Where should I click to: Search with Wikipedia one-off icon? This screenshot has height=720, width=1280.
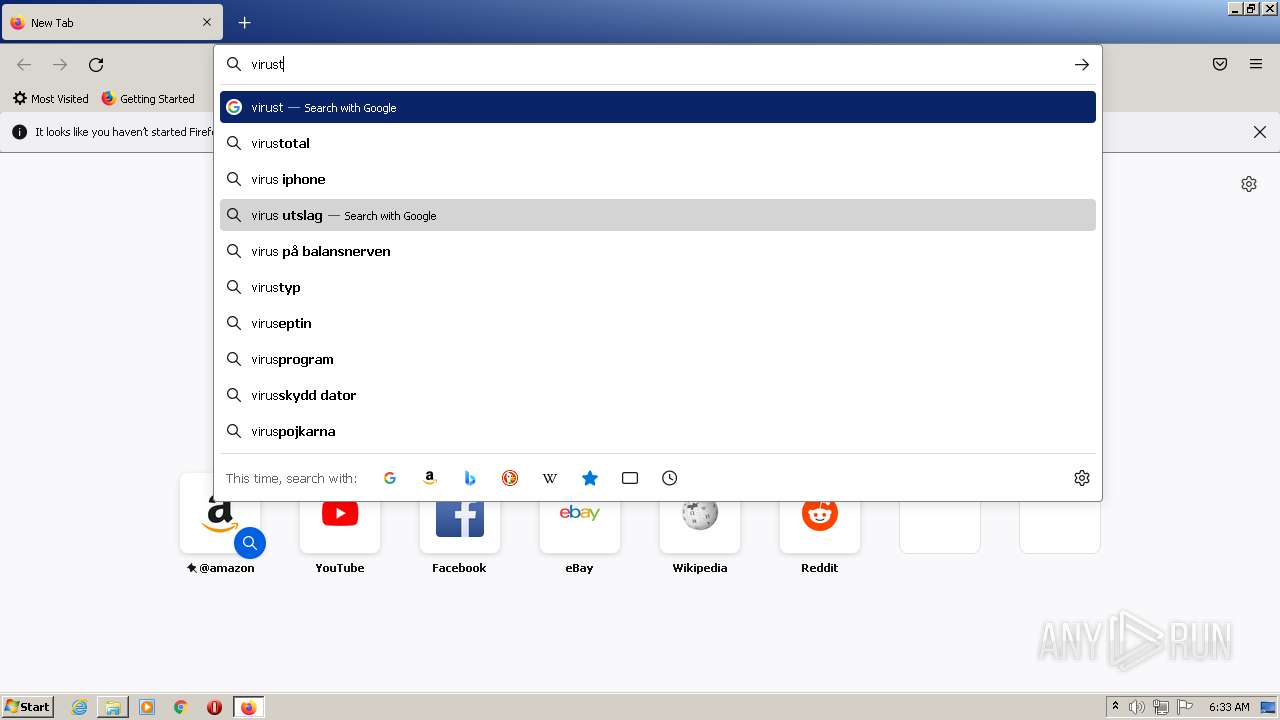550,478
